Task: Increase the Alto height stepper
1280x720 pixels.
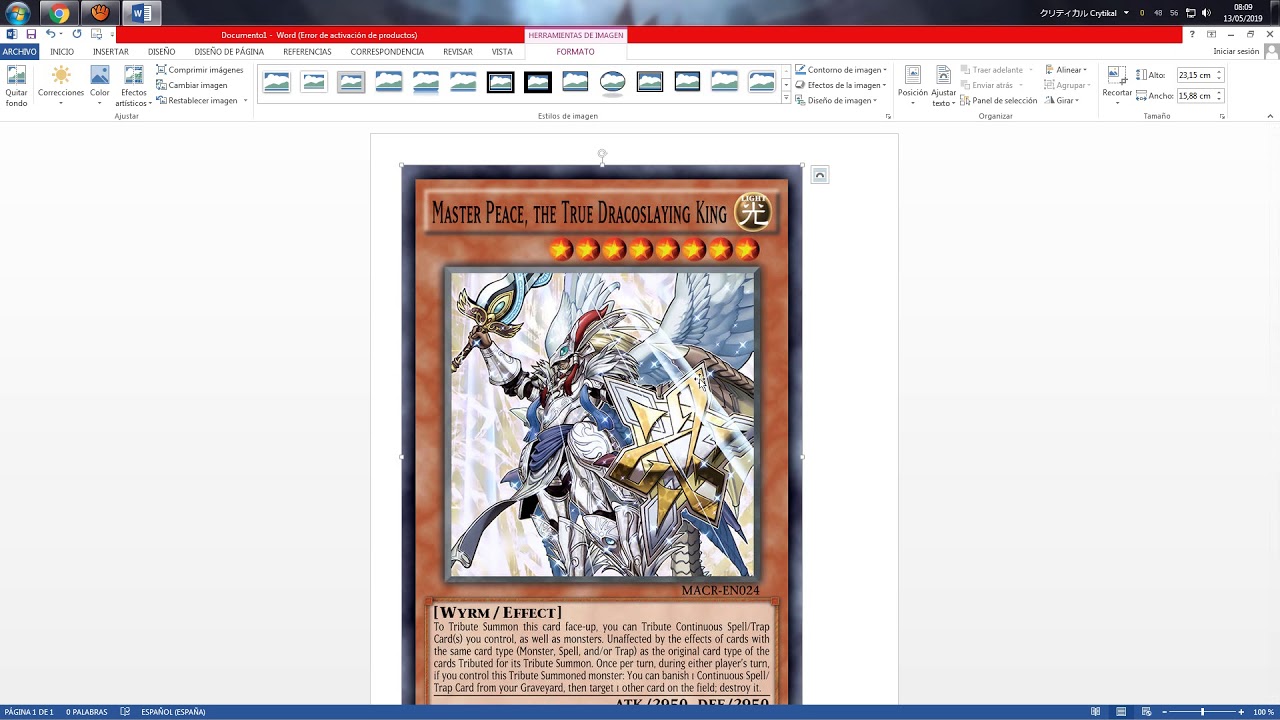Action: click(1220, 72)
